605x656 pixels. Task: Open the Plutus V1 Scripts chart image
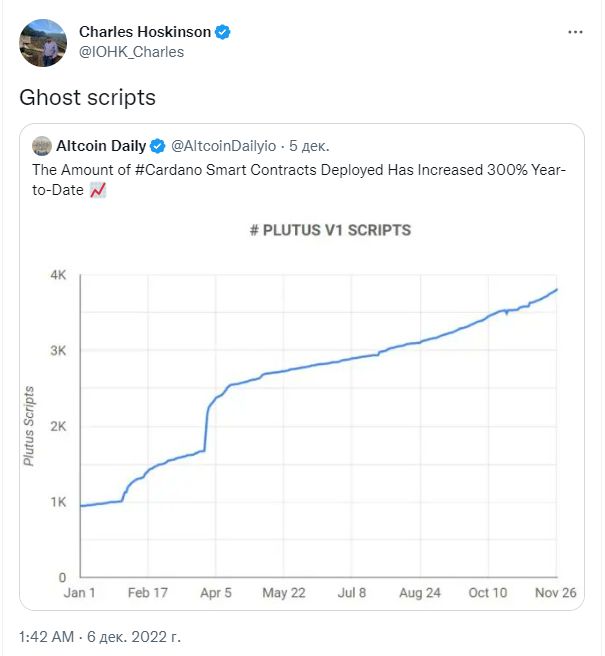[x=302, y=406]
